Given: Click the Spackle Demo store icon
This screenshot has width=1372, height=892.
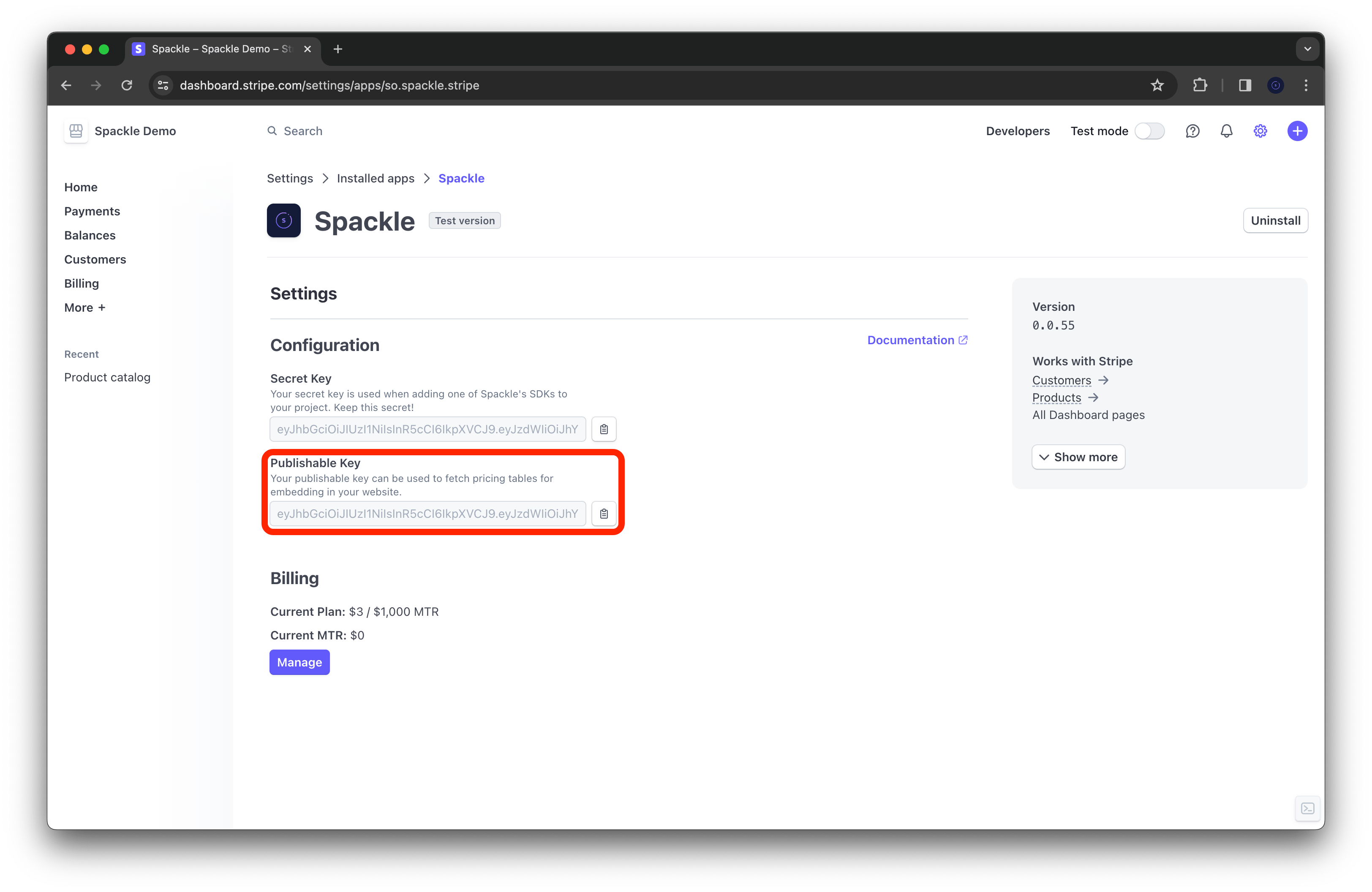Looking at the screenshot, I should 76,131.
